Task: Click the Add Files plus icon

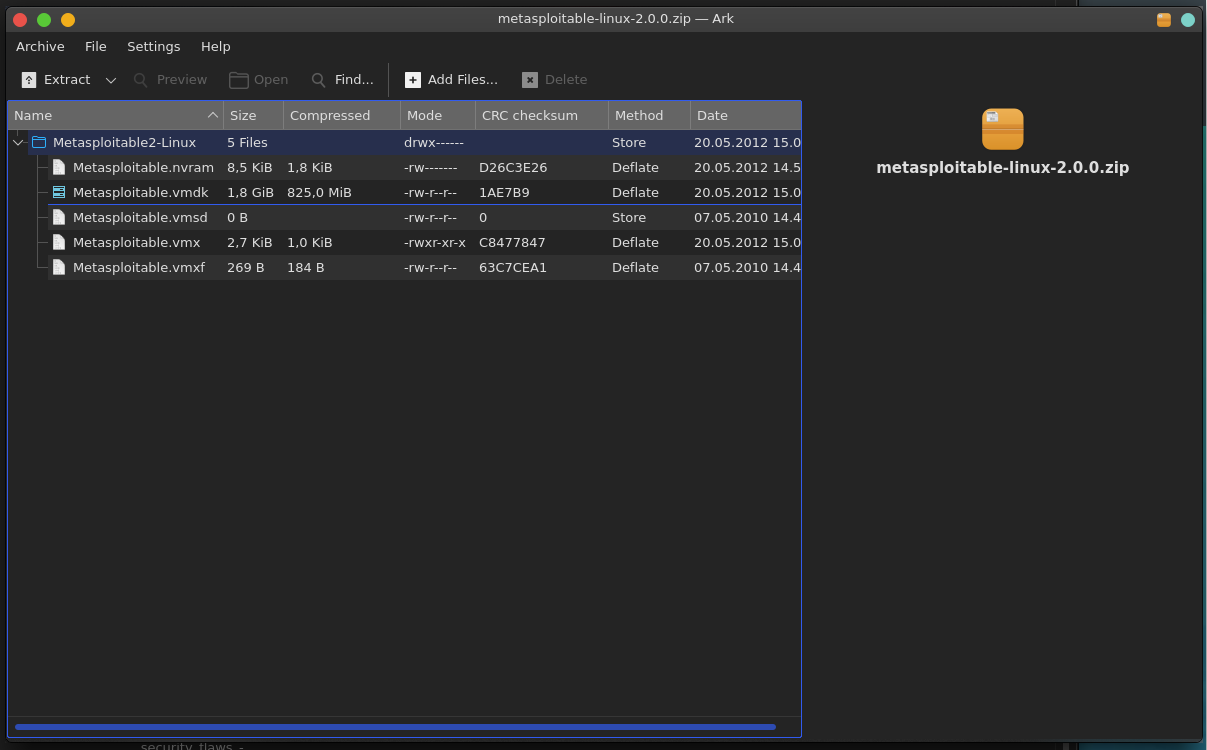Action: coord(413,80)
